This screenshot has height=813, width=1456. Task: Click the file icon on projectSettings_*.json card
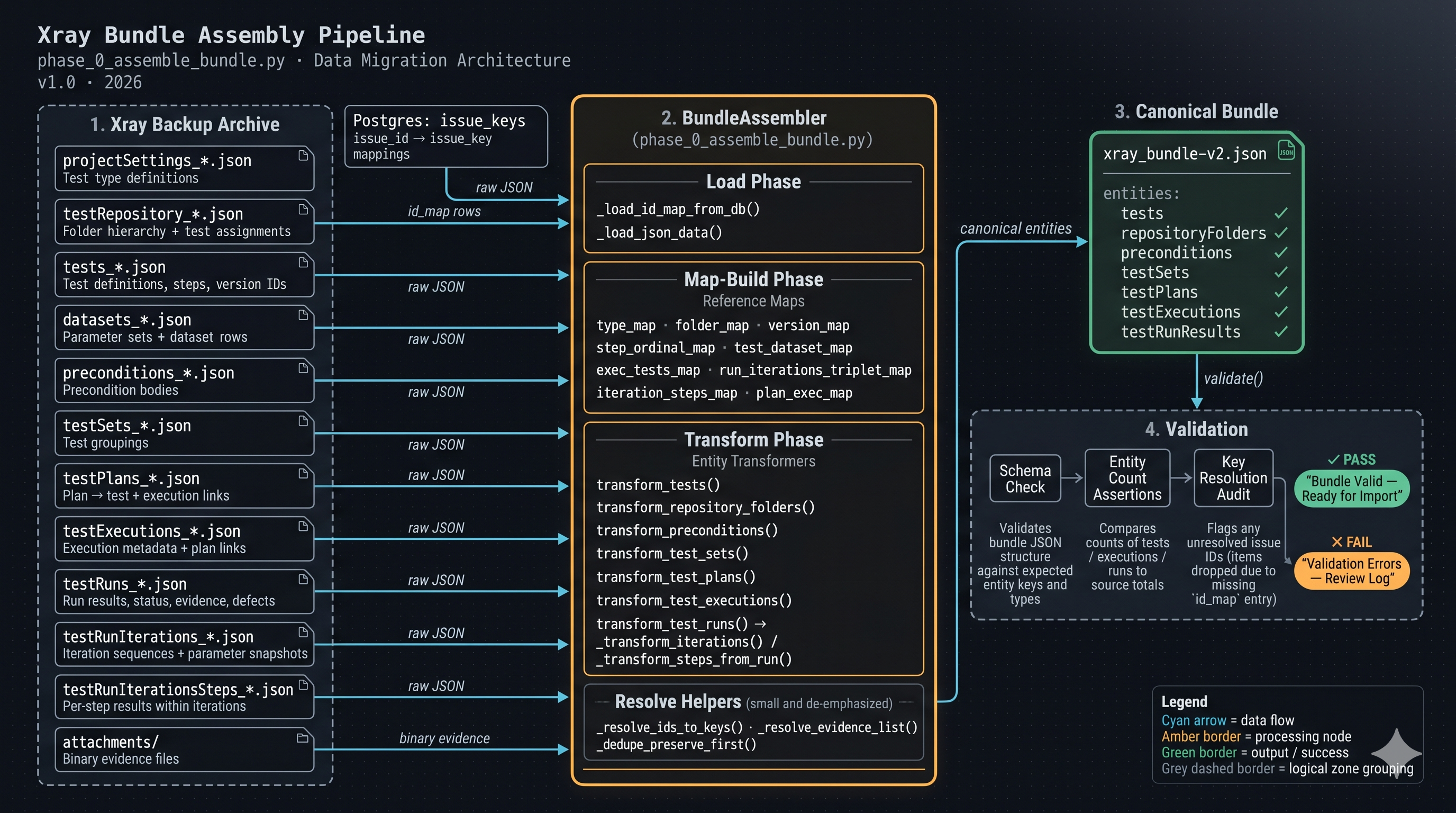303,156
